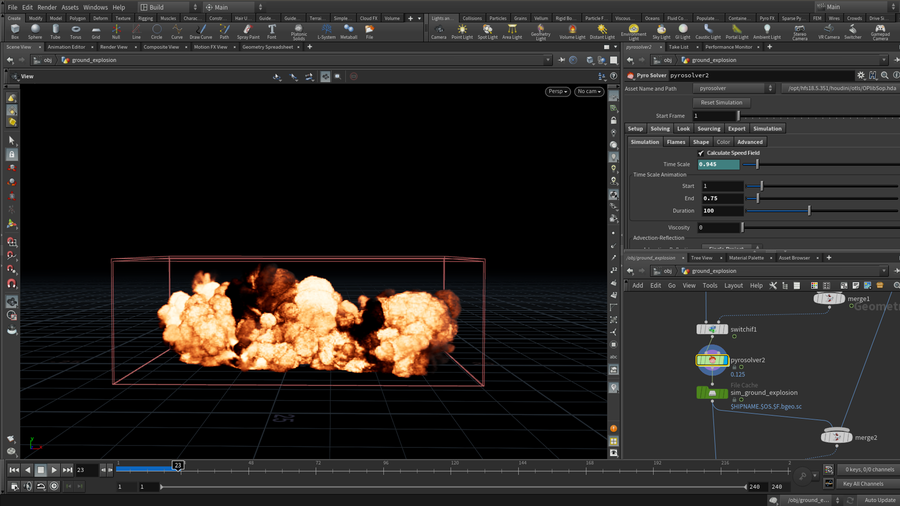Switch to the Geometry Spreadsheet tab
900x506 pixels.
pos(267,47)
